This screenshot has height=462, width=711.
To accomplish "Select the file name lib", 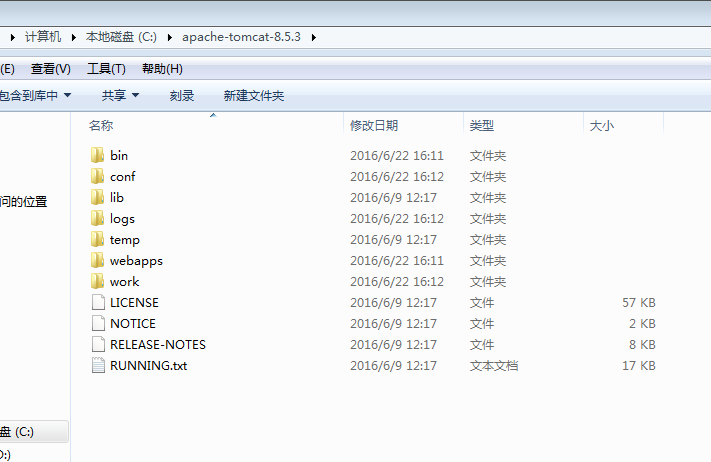I will coord(117,197).
